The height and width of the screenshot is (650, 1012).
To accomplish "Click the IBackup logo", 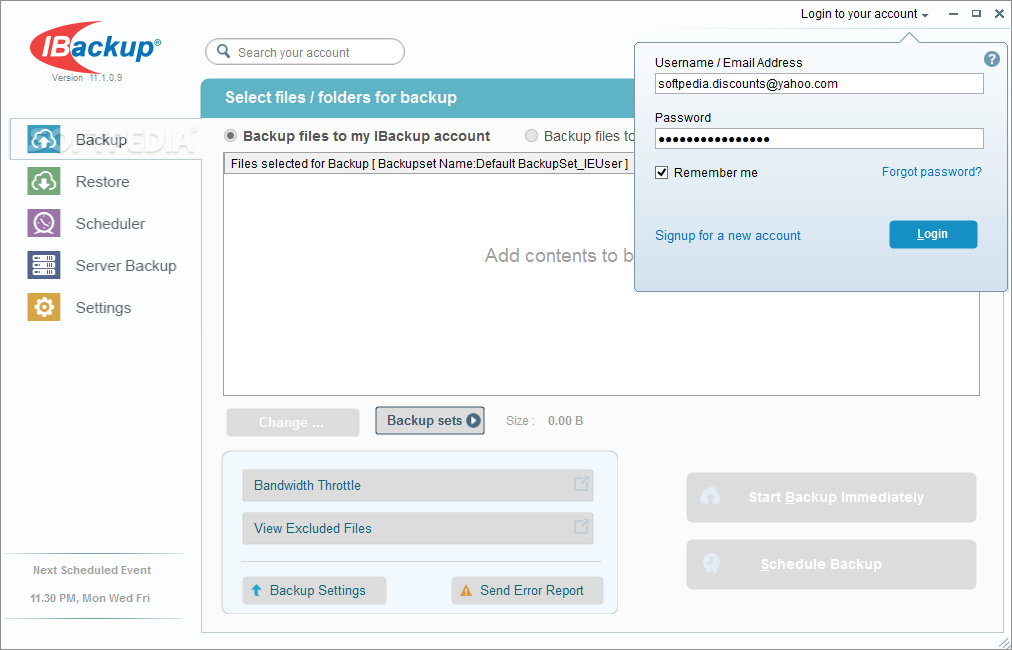I will [95, 48].
